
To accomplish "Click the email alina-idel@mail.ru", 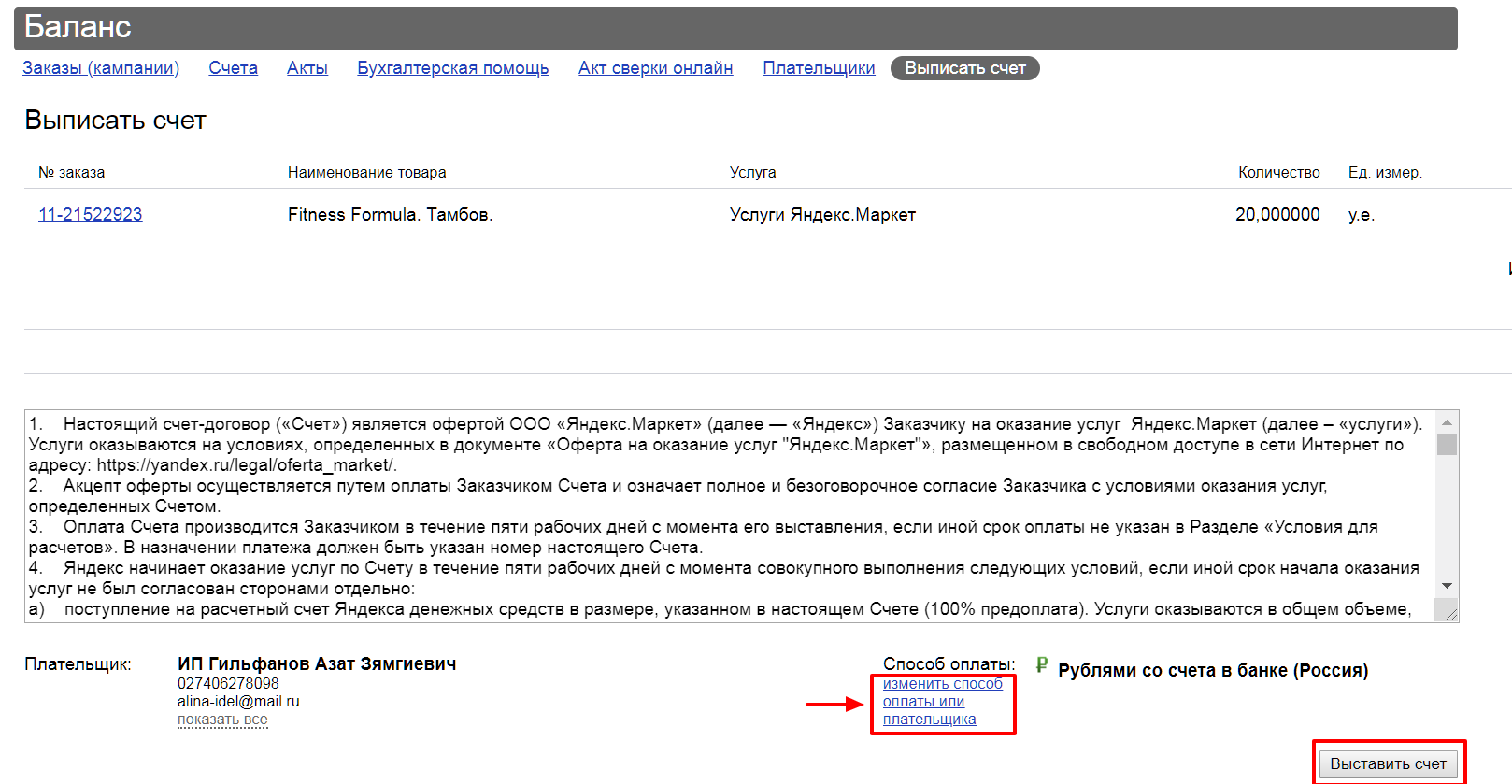I will point(238,702).
